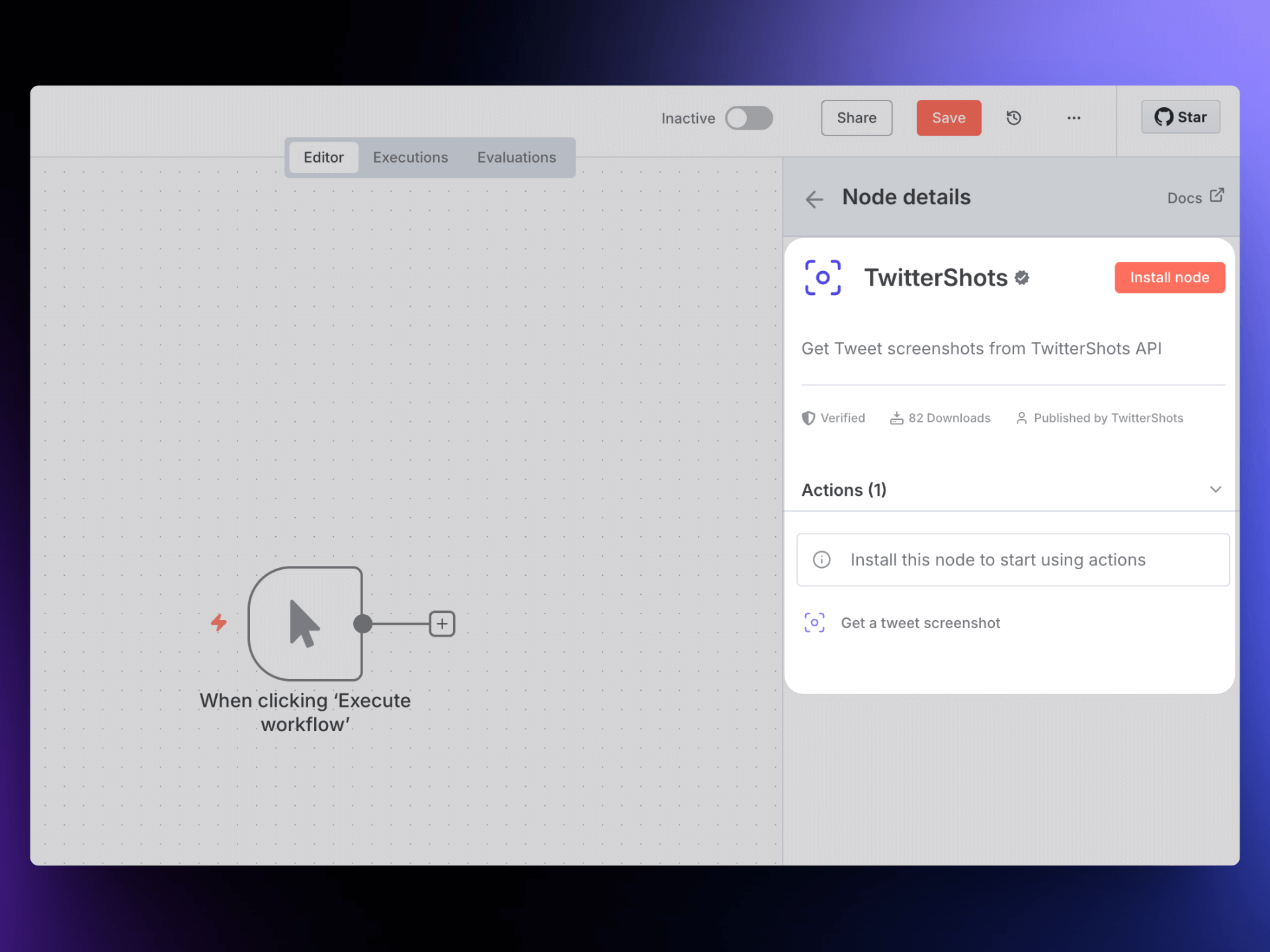The width and height of the screenshot is (1270, 952).
Task: Select the manual trigger cursor node
Action: (x=305, y=623)
